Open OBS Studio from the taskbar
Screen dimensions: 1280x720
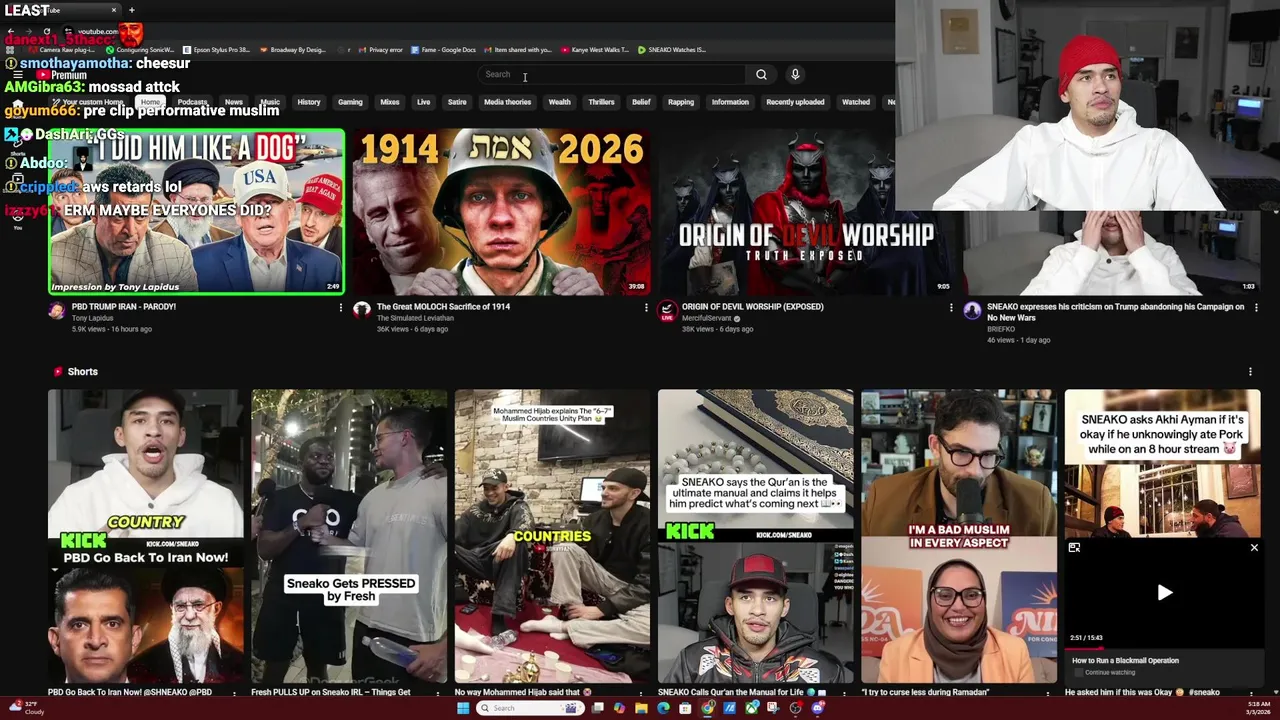click(x=795, y=708)
